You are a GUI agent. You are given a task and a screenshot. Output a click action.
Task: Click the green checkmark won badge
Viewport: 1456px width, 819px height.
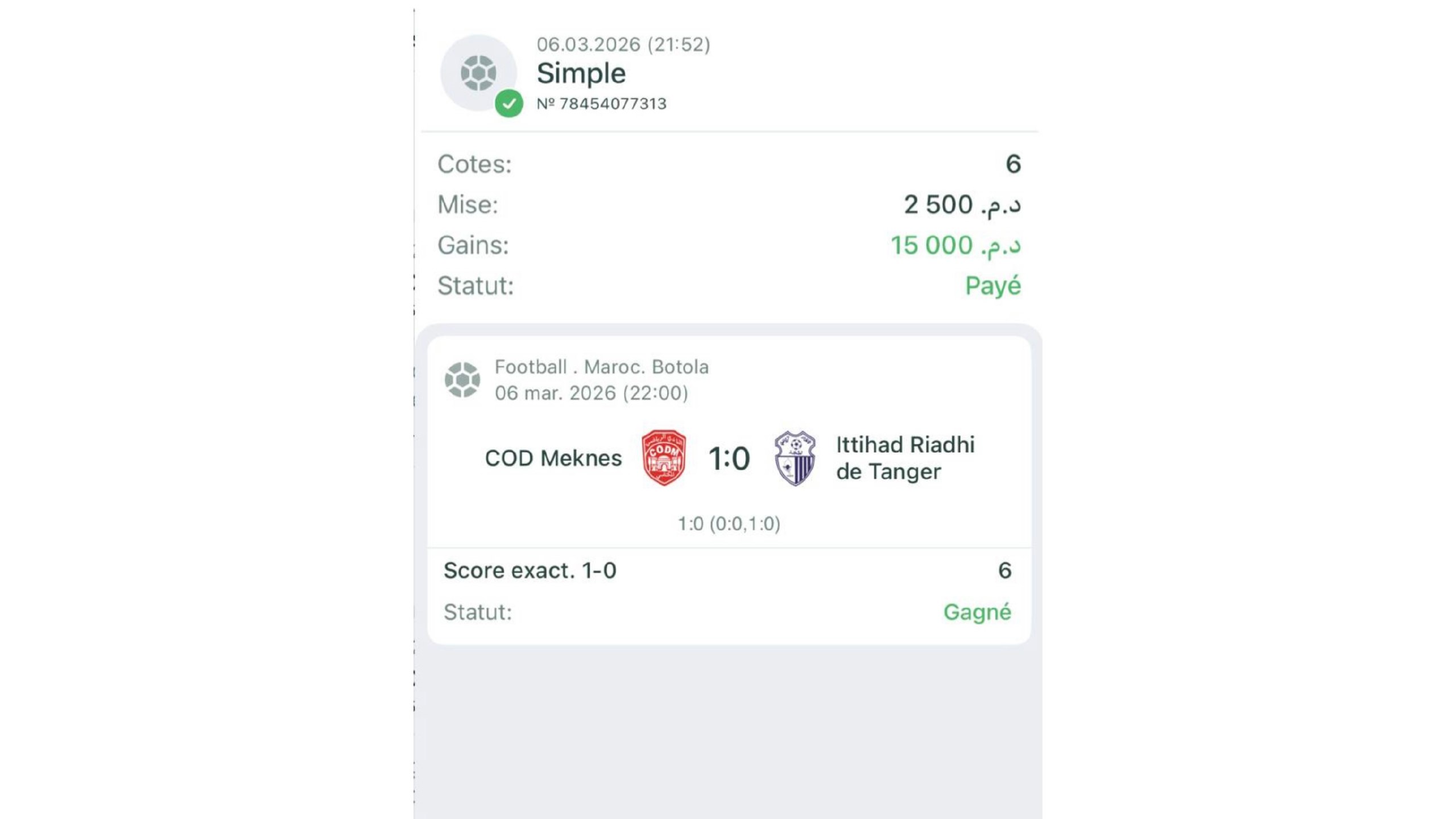508,104
